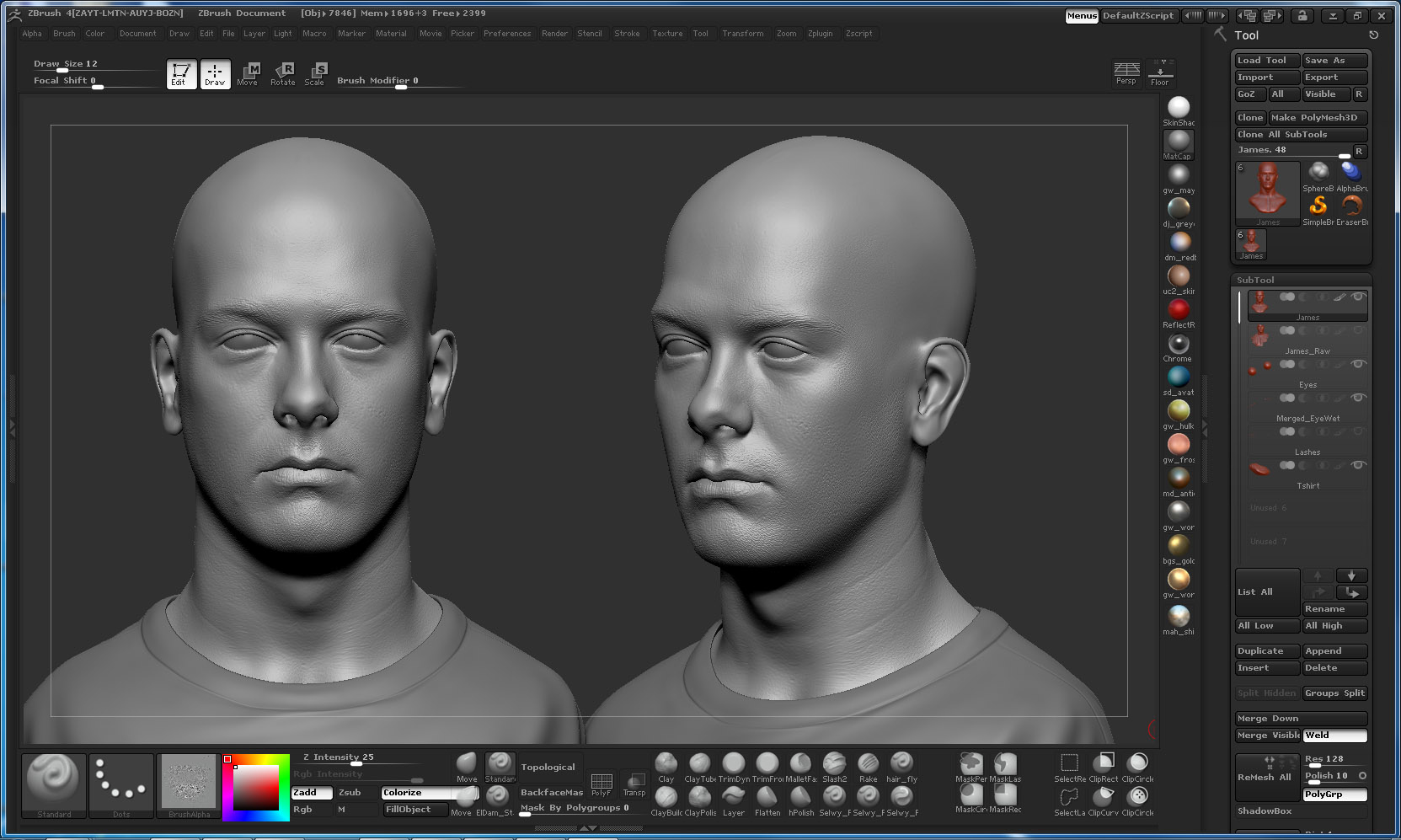Viewport: 1401px width, 840px height.
Task: Select the Rotate transform icon
Action: tap(283, 74)
